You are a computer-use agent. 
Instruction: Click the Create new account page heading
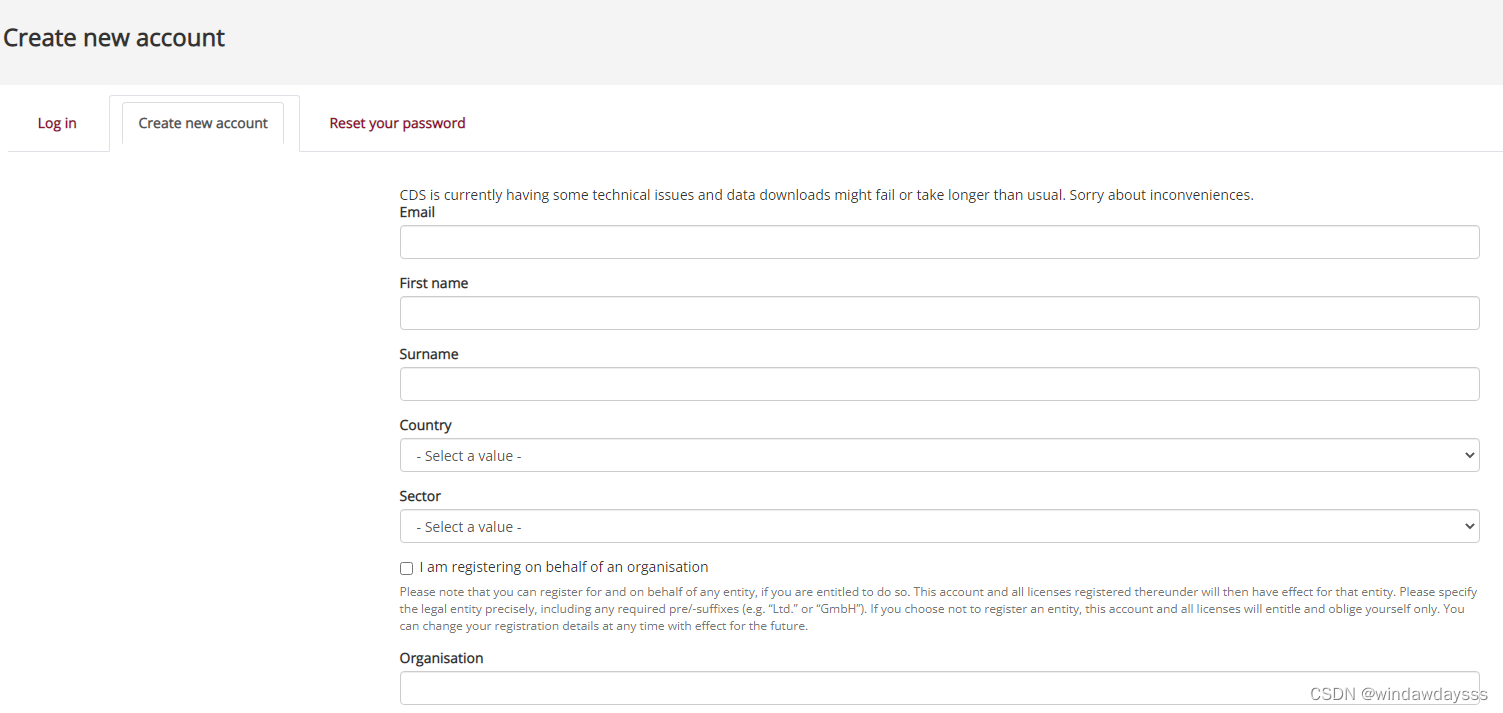tap(114, 38)
